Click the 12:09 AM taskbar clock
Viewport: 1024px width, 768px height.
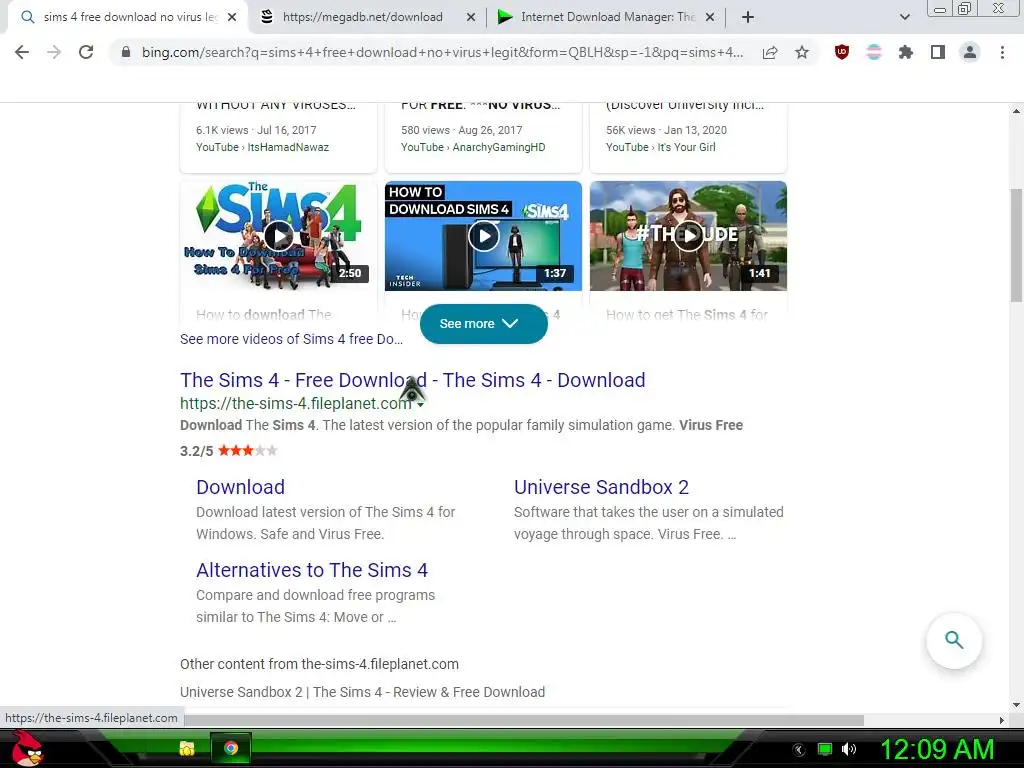(937, 749)
